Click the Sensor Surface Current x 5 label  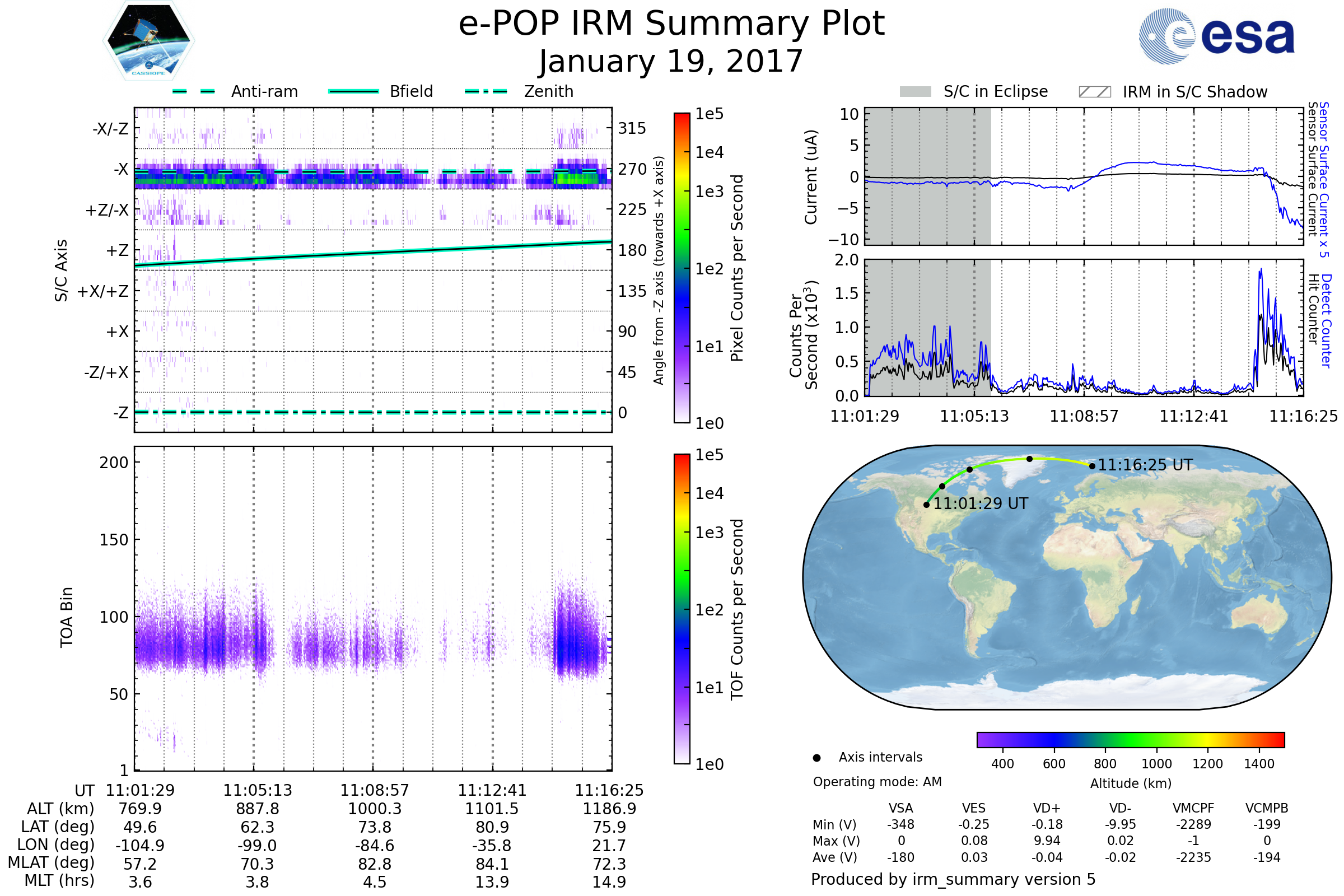(x=1323, y=179)
